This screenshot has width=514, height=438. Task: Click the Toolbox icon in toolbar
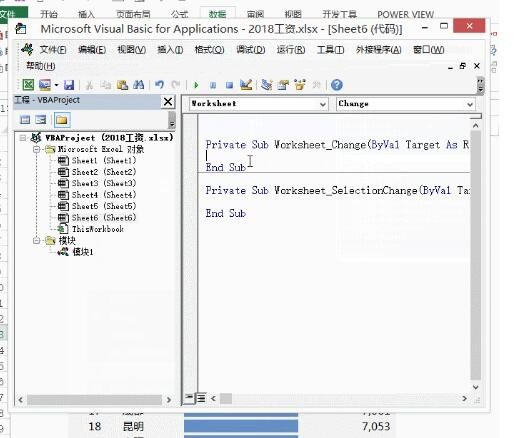point(316,85)
